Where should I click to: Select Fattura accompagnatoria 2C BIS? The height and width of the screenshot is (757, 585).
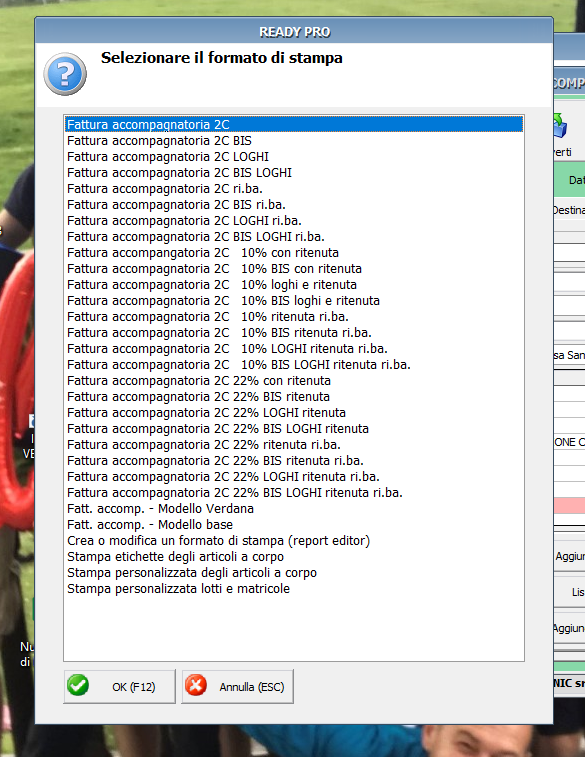294,140
